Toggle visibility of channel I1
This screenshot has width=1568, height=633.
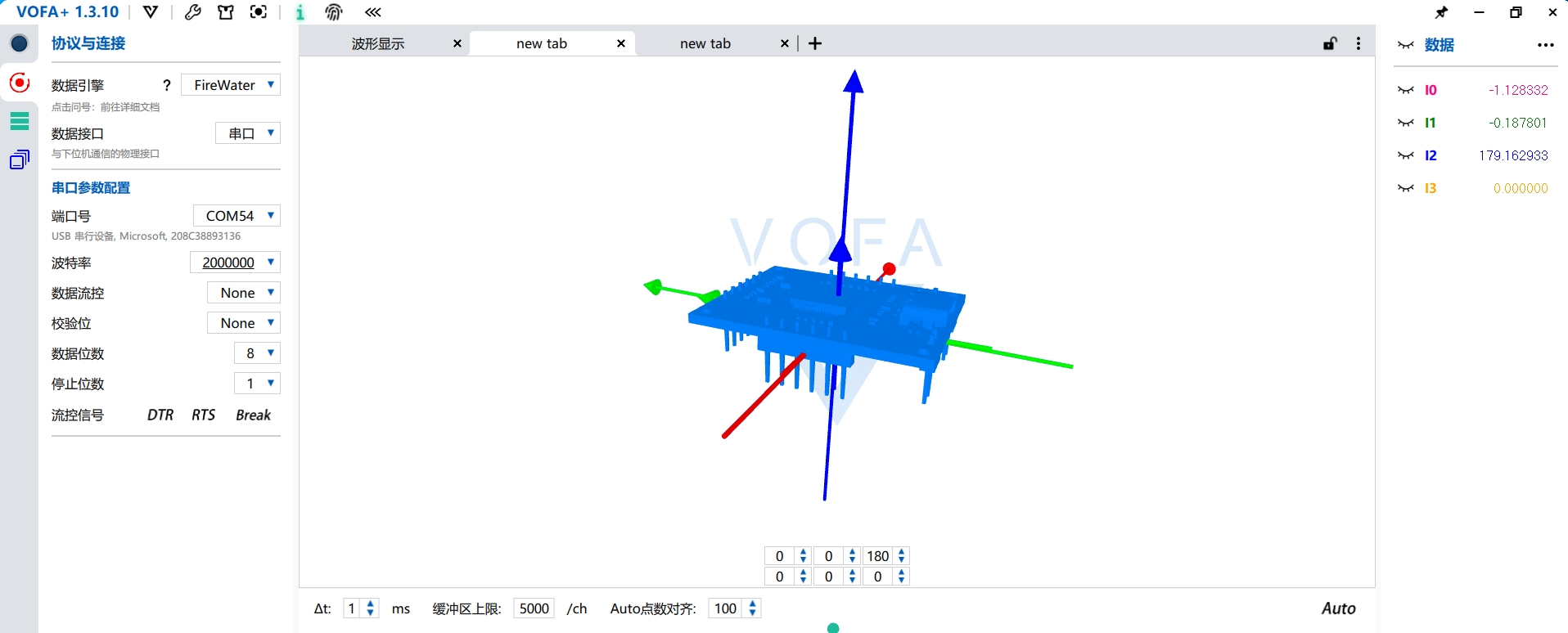click(1406, 123)
